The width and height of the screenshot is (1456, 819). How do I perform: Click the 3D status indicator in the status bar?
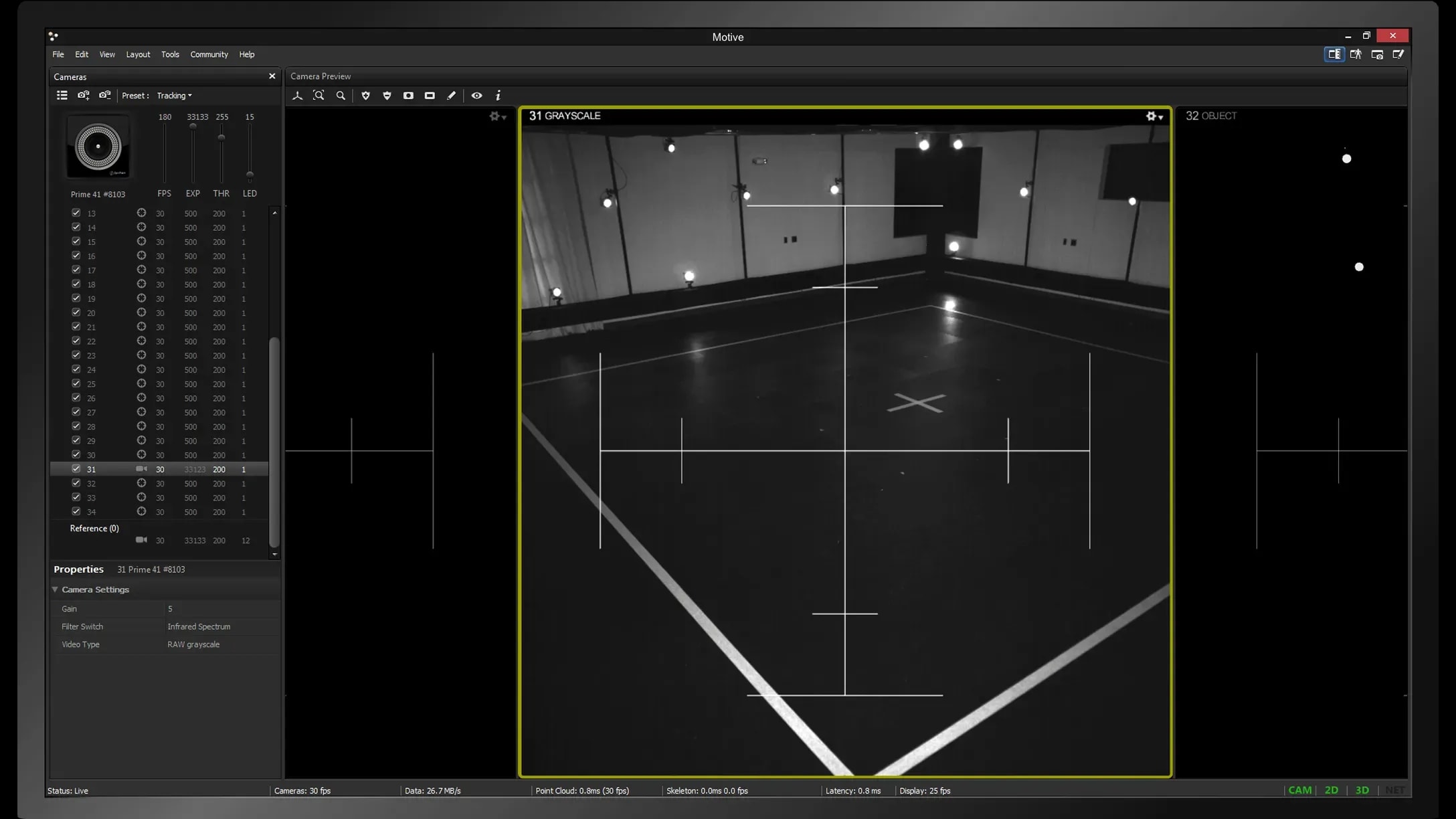point(1362,790)
